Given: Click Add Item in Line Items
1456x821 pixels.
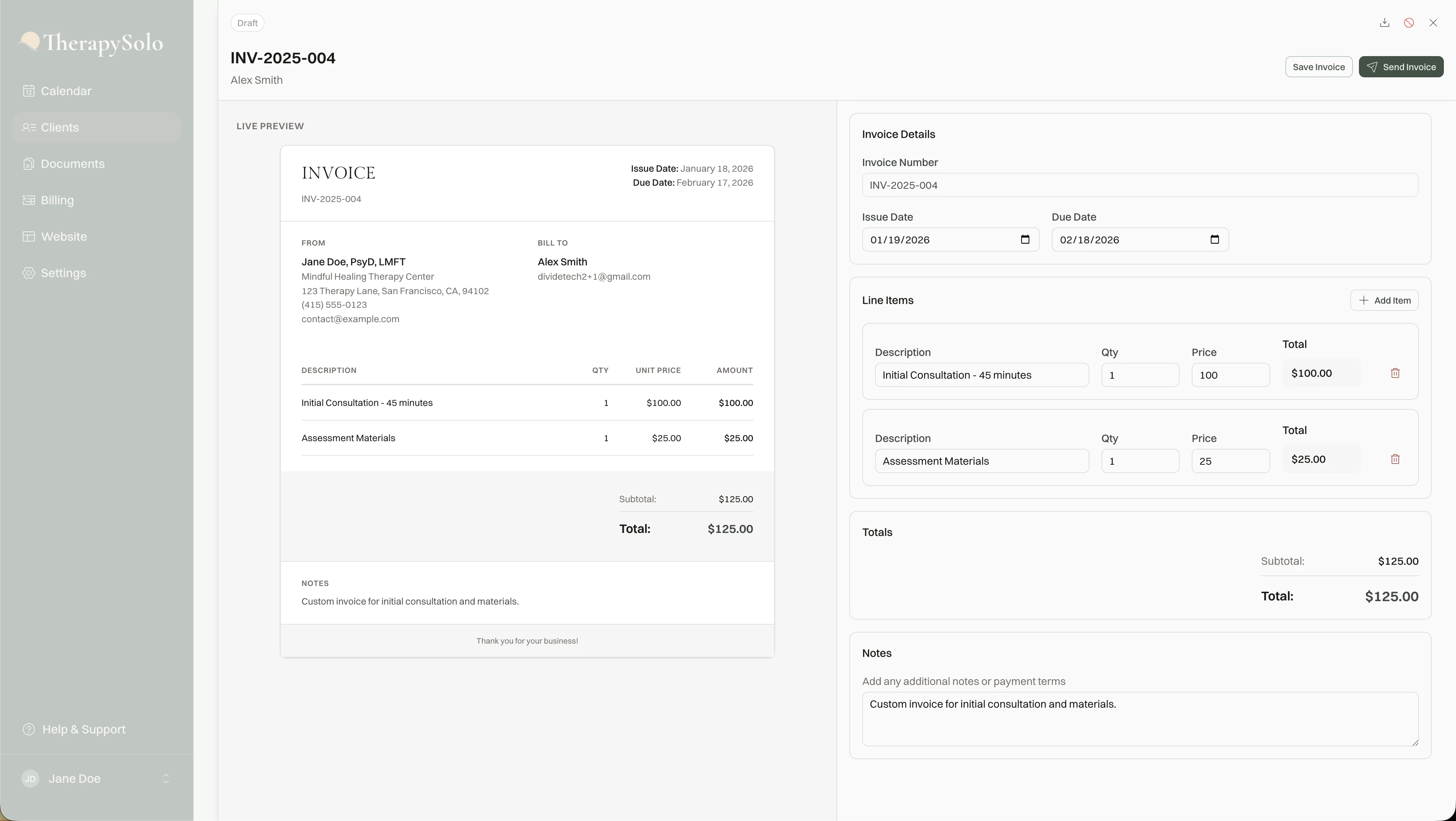Looking at the screenshot, I should tap(1384, 300).
